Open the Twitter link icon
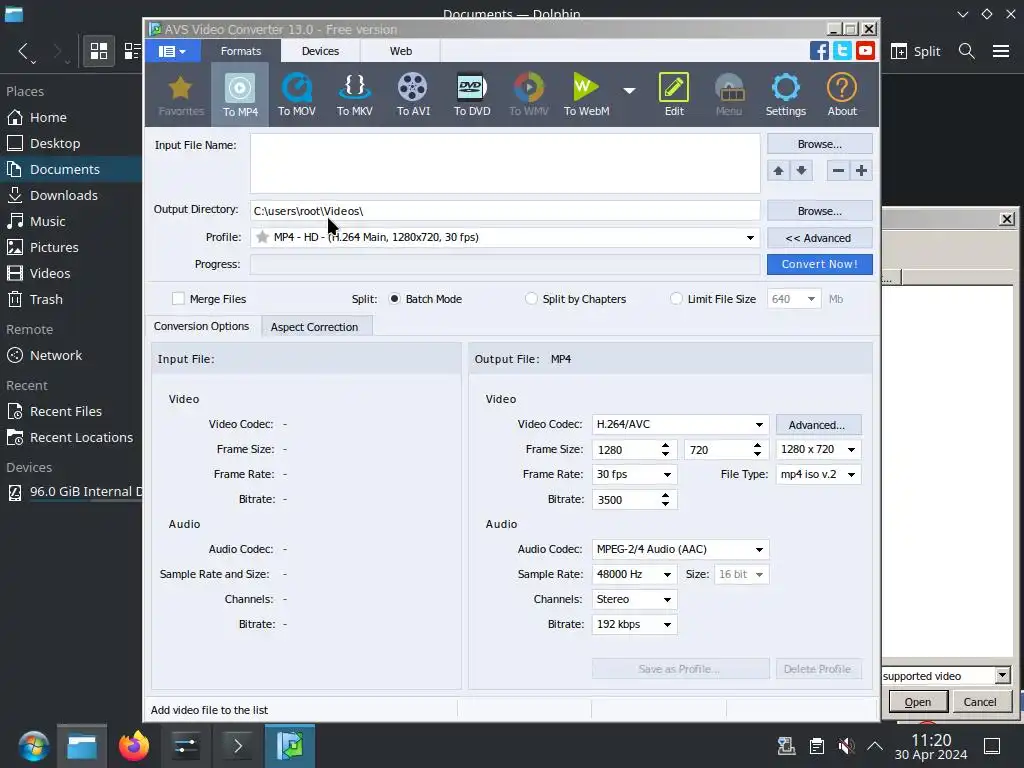Image resolution: width=1024 pixels, height=768 pixels. pyautogui.click(x=842, y=50)
